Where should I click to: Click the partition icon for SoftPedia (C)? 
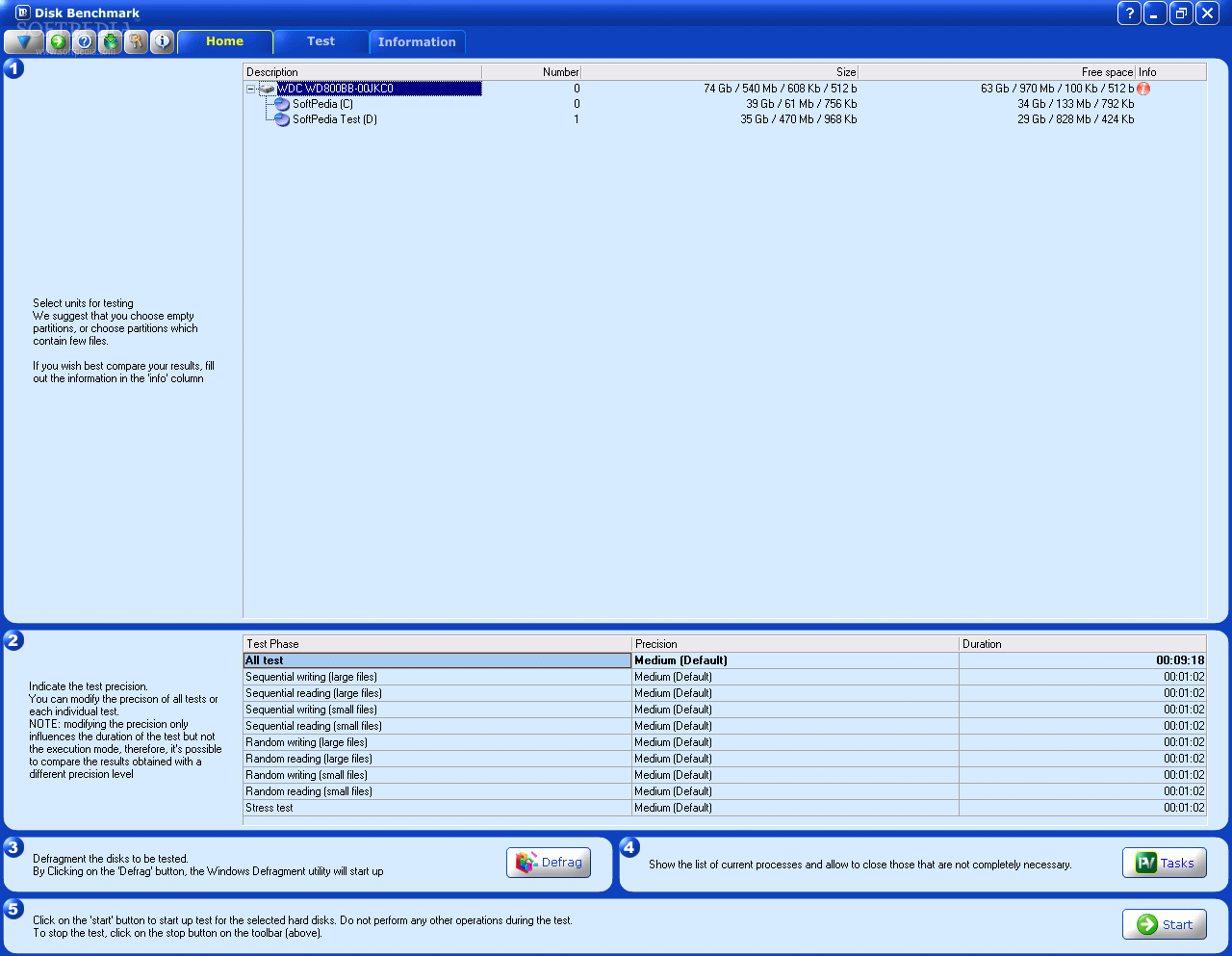pos(282,104)
